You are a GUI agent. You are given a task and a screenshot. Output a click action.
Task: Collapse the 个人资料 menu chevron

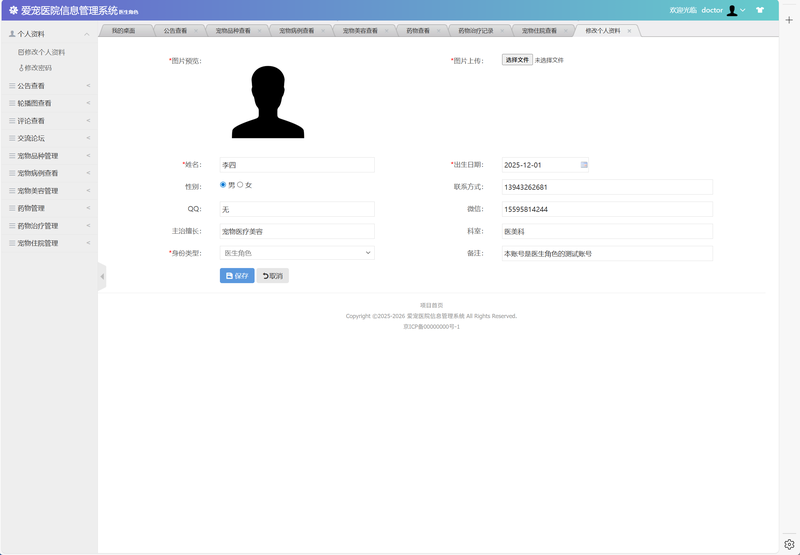point(87,34)
